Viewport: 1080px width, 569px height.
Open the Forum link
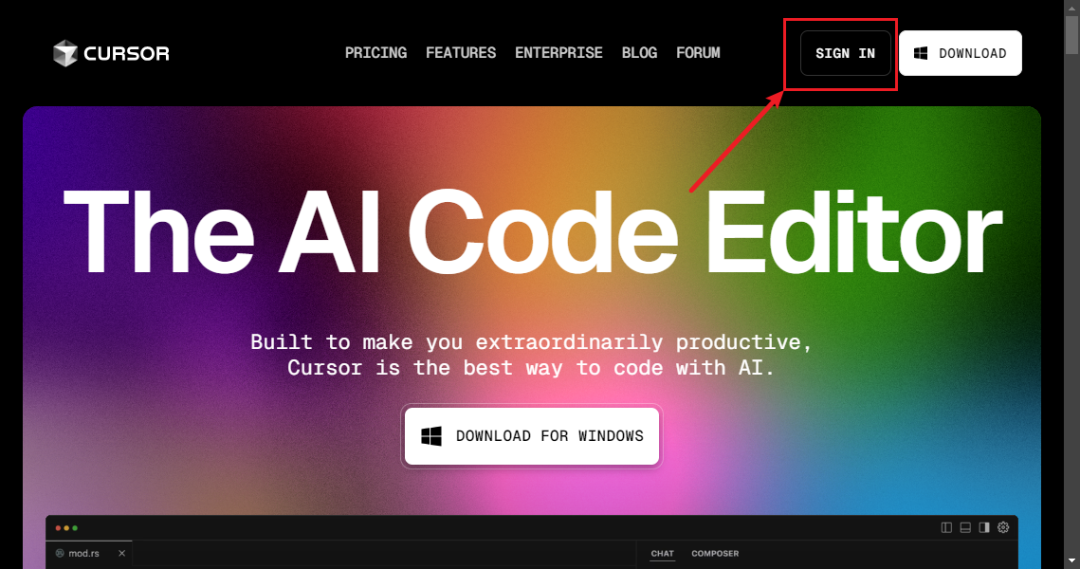(698, 53)
